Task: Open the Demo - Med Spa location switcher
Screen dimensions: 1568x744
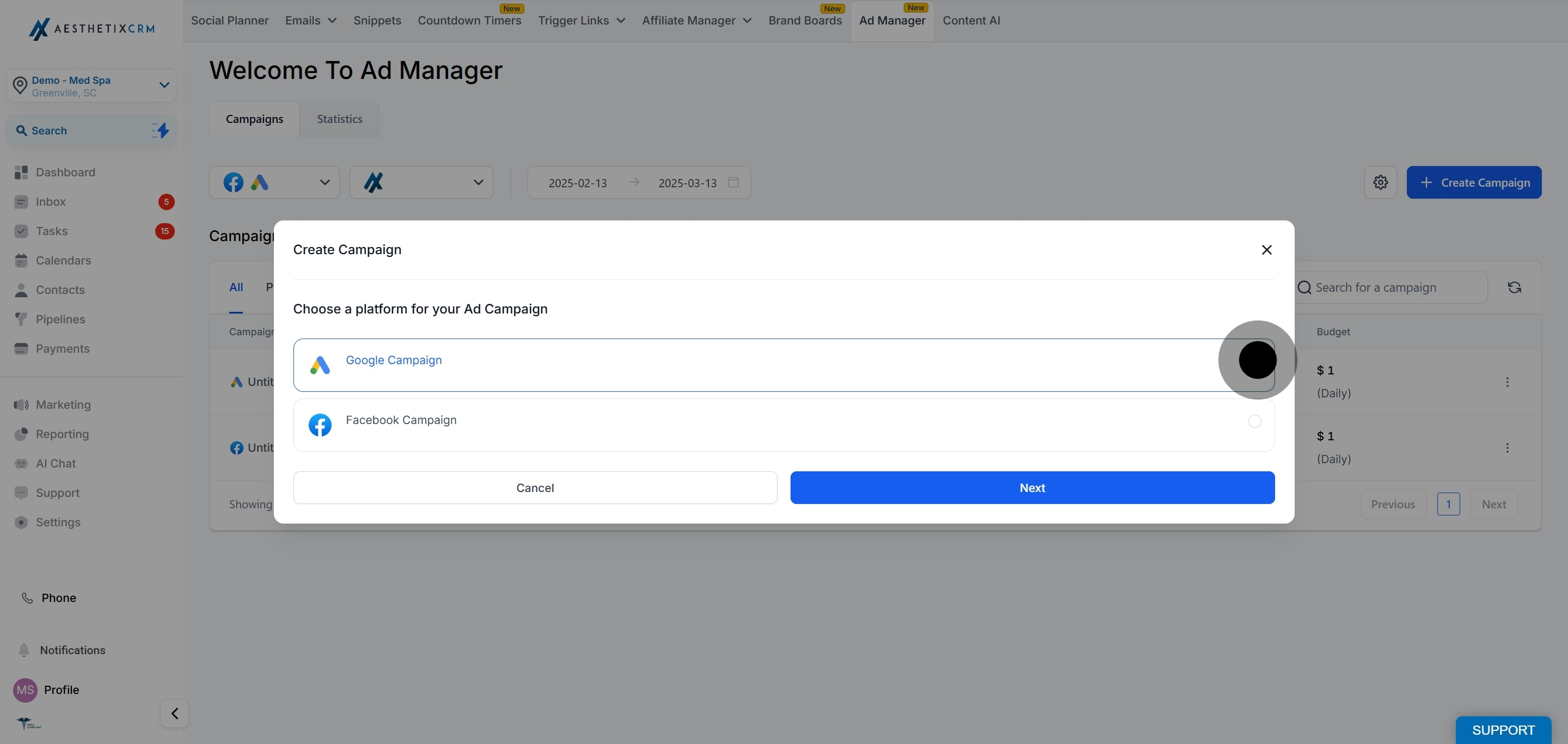Action: pos(91,85)
